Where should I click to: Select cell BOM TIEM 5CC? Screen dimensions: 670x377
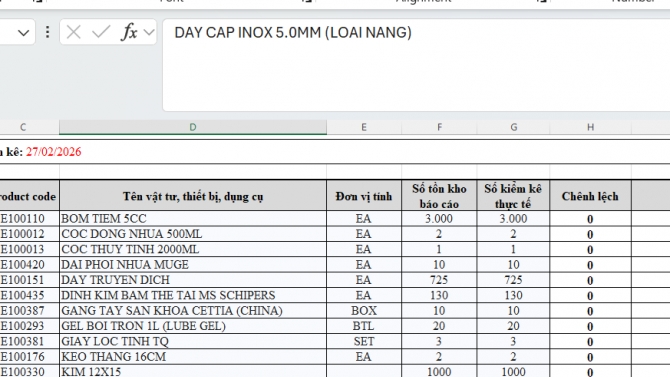[193, 218]
